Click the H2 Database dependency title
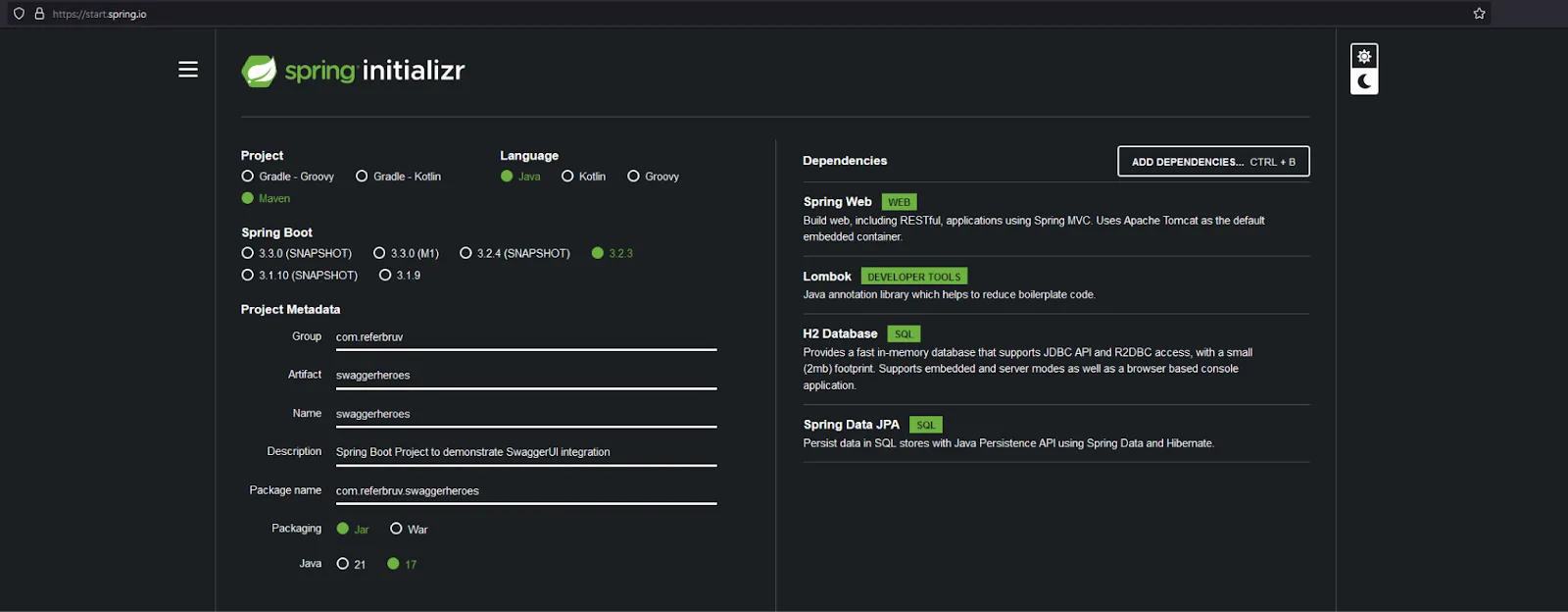Screen dimensions: 1568x612 840,333
